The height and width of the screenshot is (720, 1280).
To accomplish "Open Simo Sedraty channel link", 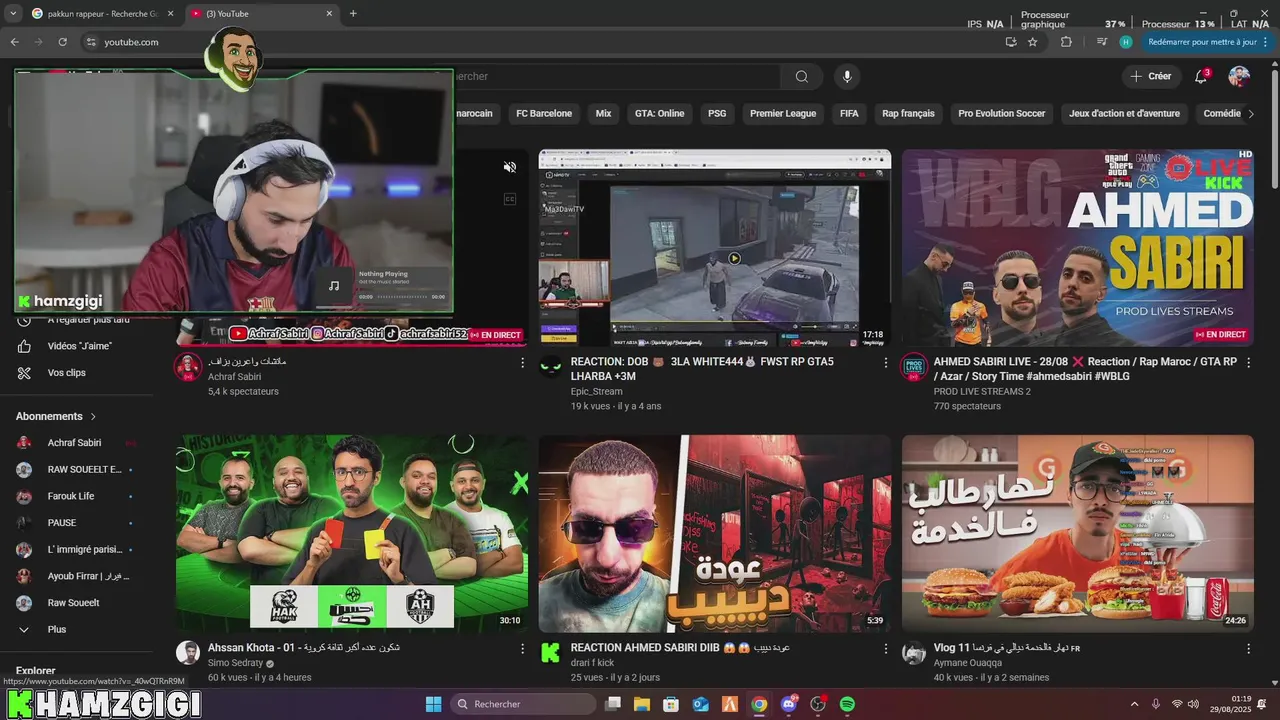I will click(x=235, y=663).
